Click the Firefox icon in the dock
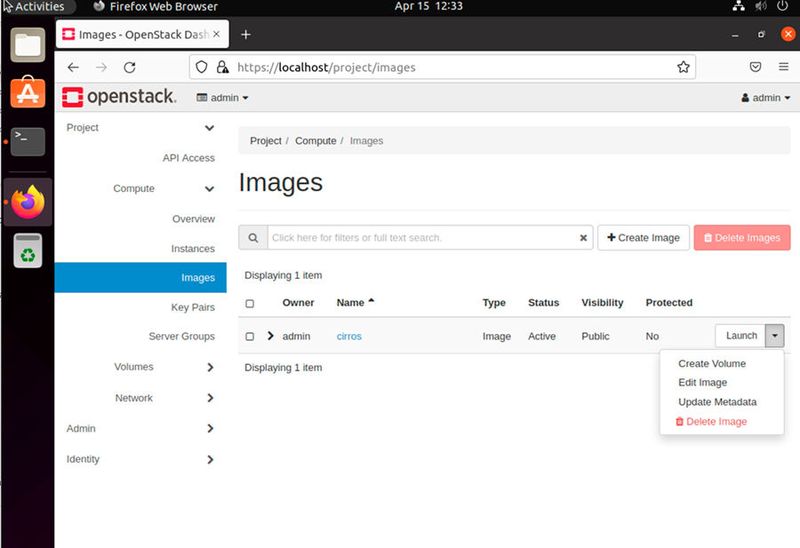 coord(28,202)
